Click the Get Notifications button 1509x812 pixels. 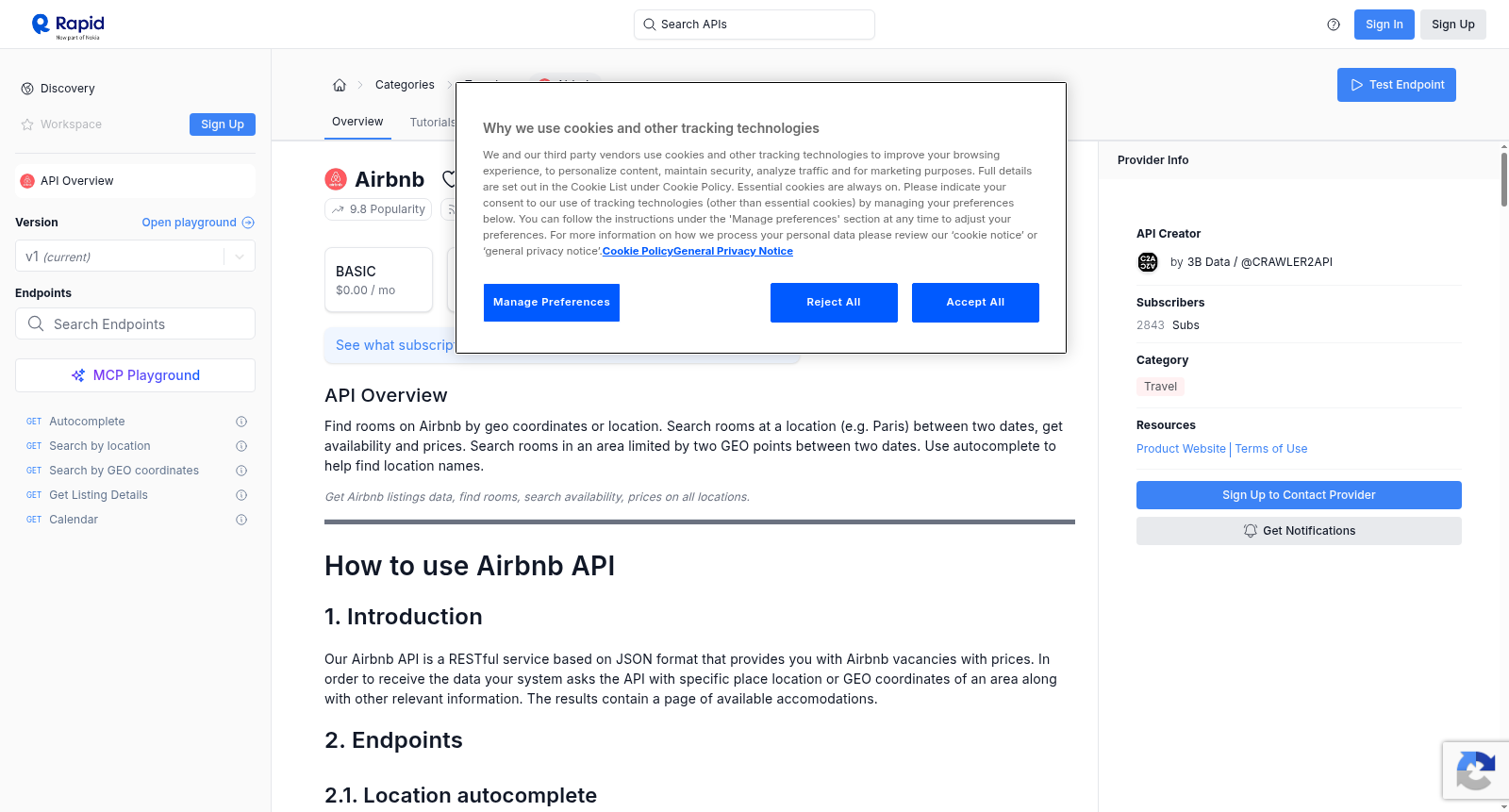[1299, 531]
